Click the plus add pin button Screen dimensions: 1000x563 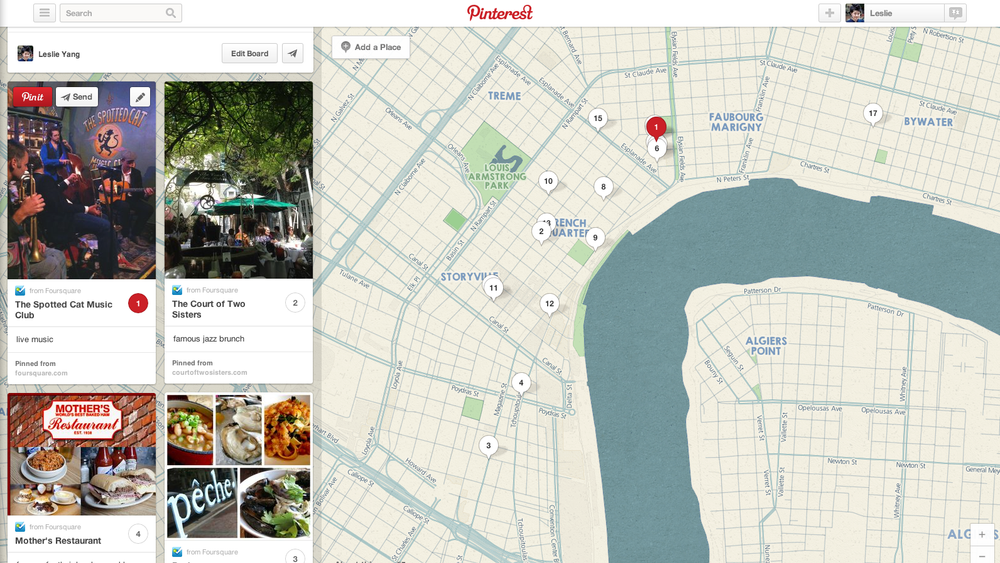point(829,13)
